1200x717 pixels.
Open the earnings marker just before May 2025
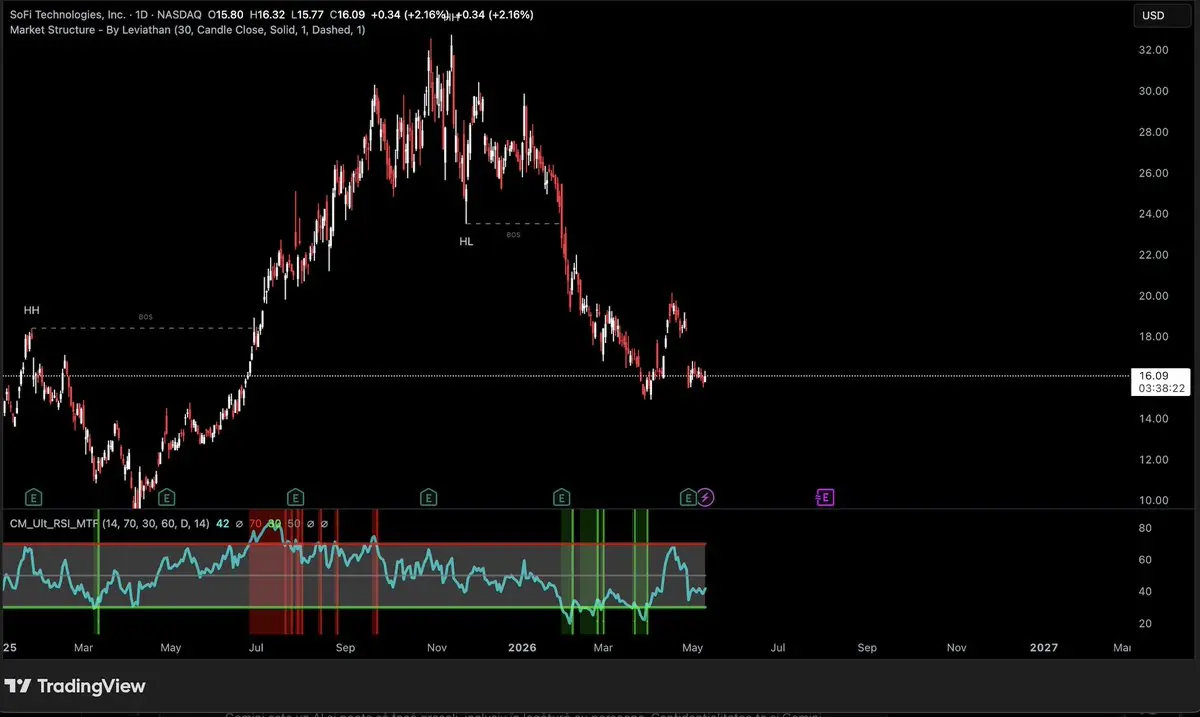pyautogui.click(x=166, y=496)
